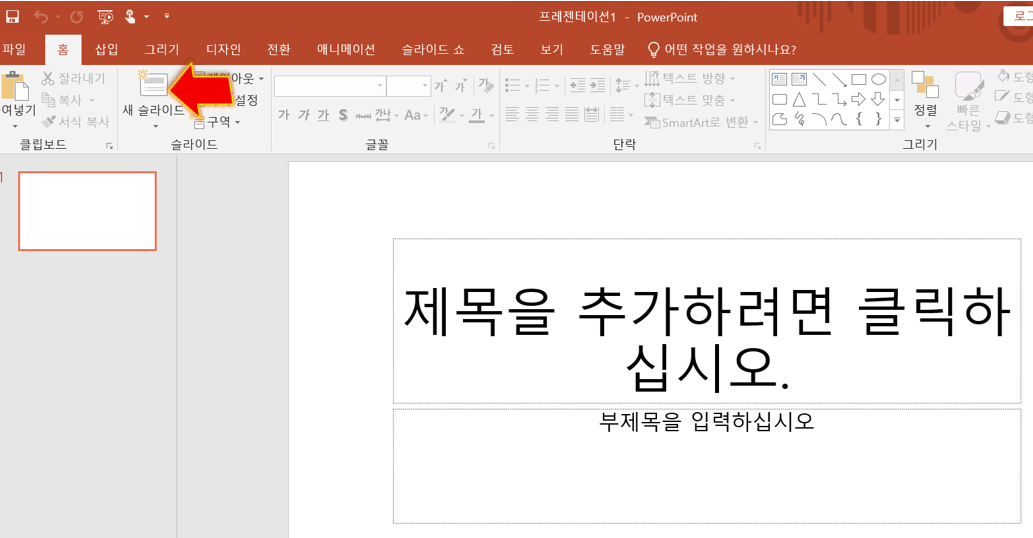
Task: Toggle align text left
Action: coord(513,115)
